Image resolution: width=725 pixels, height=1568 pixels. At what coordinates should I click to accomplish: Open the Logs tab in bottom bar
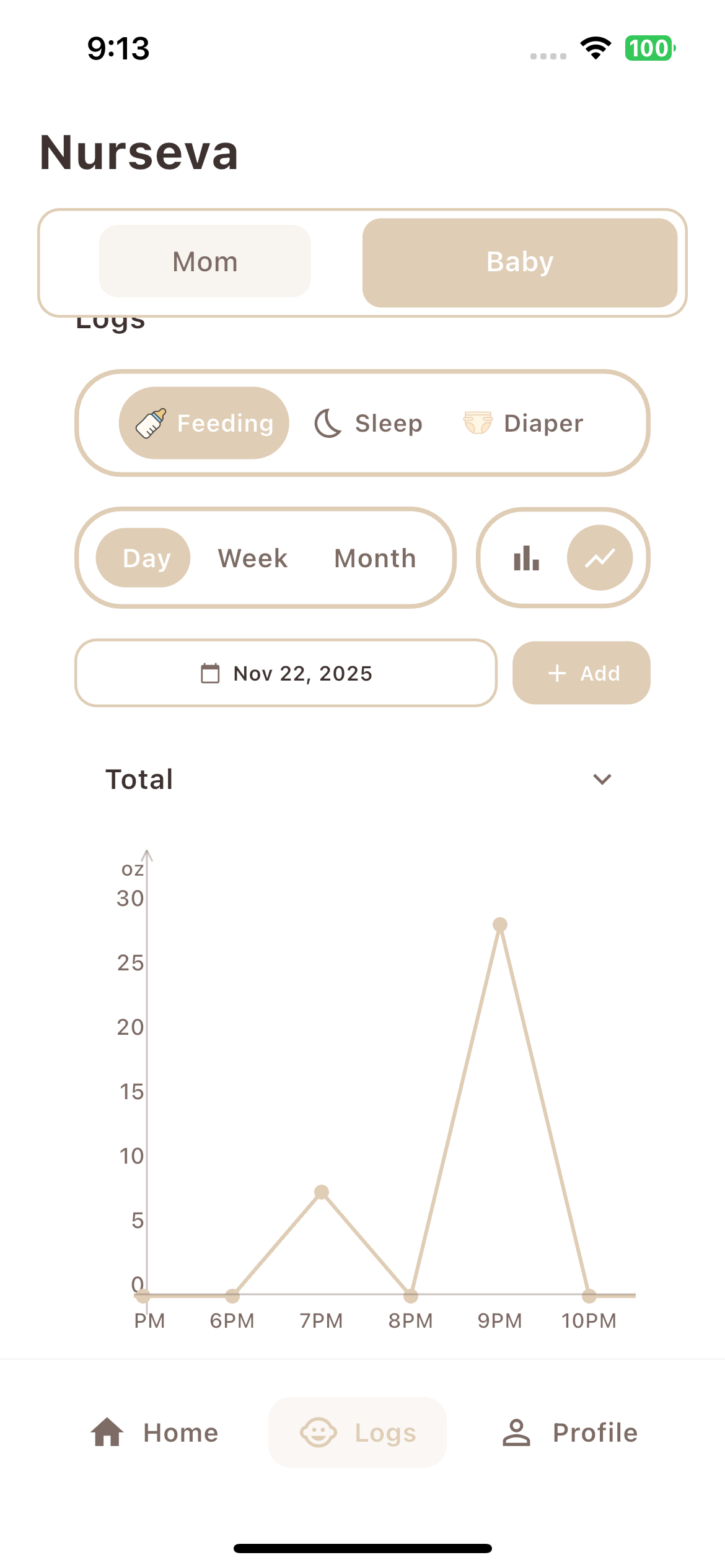pos(358,1432)
